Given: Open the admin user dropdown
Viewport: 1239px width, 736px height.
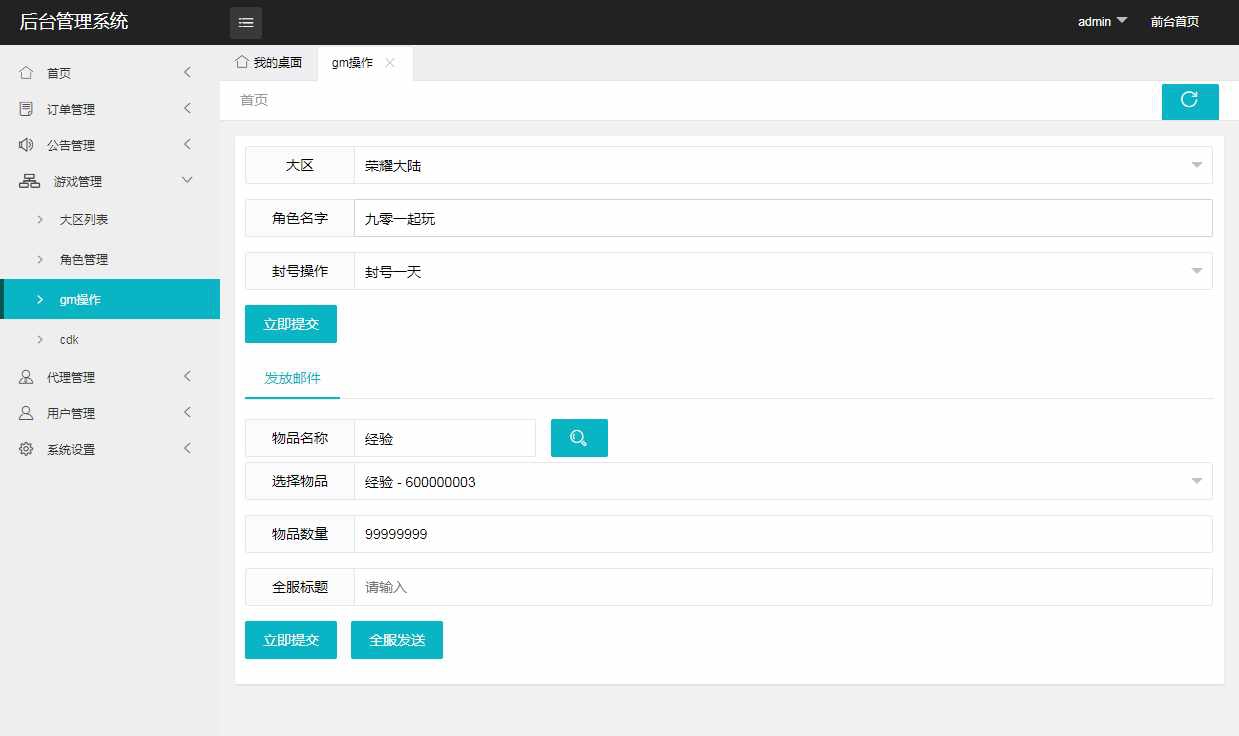Looking at the screenshot, I should [1102, 21].
